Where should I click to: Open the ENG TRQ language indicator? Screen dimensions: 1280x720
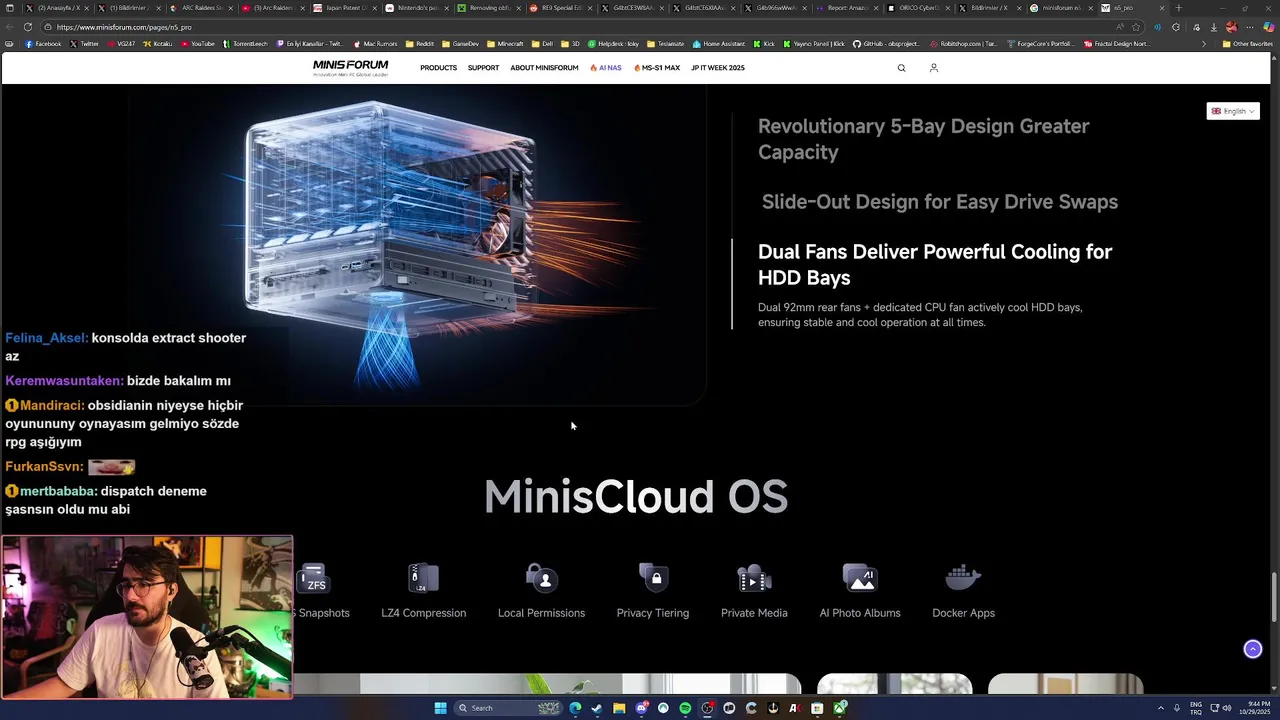coord(1196,708)
